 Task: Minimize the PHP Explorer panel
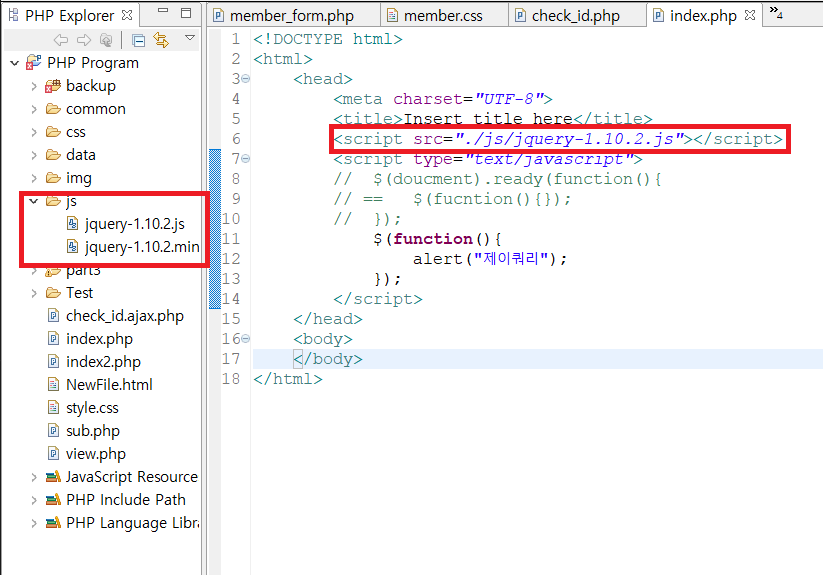coord(163,10)
